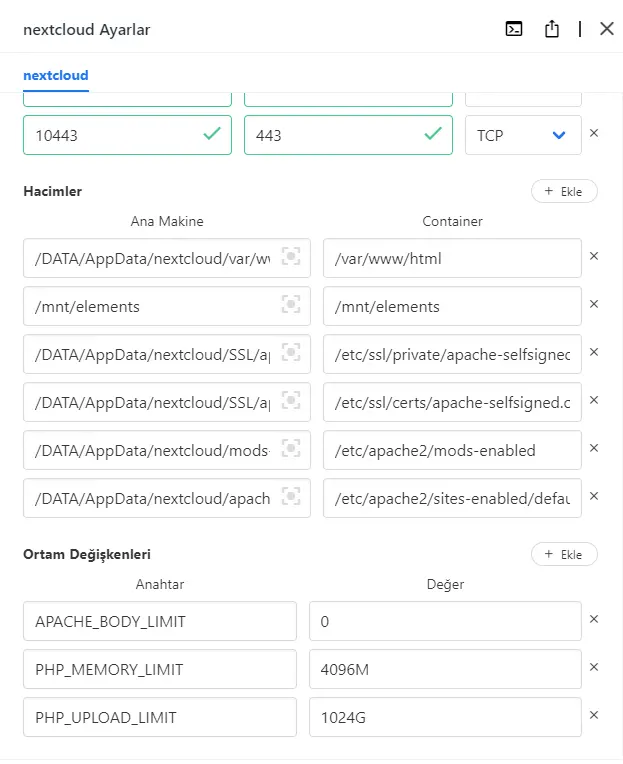Edit the PHP_UPLOAD_LIMIT key field

pos(160,717)
